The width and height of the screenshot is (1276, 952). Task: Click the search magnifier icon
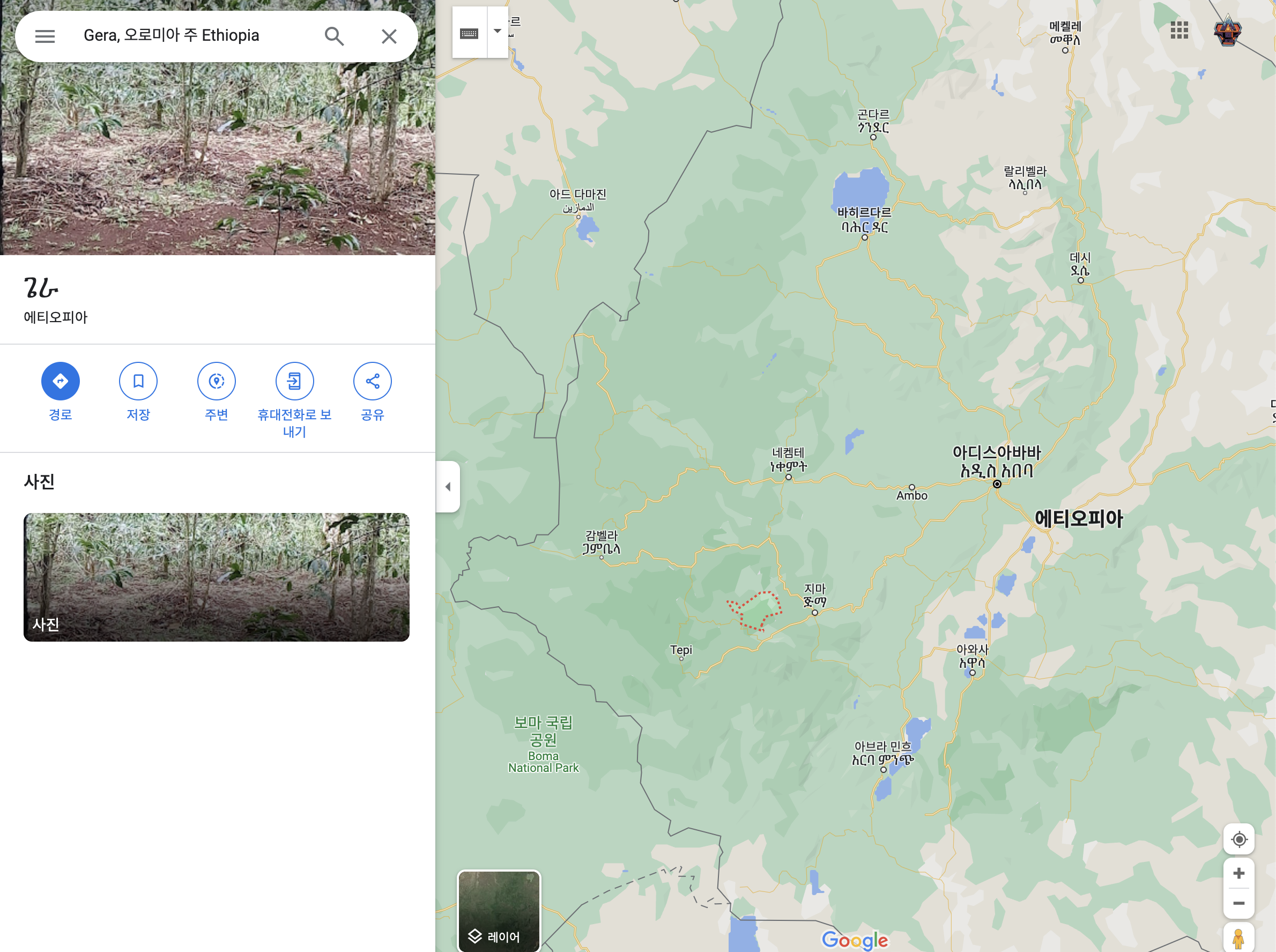(x=333, y=36)
